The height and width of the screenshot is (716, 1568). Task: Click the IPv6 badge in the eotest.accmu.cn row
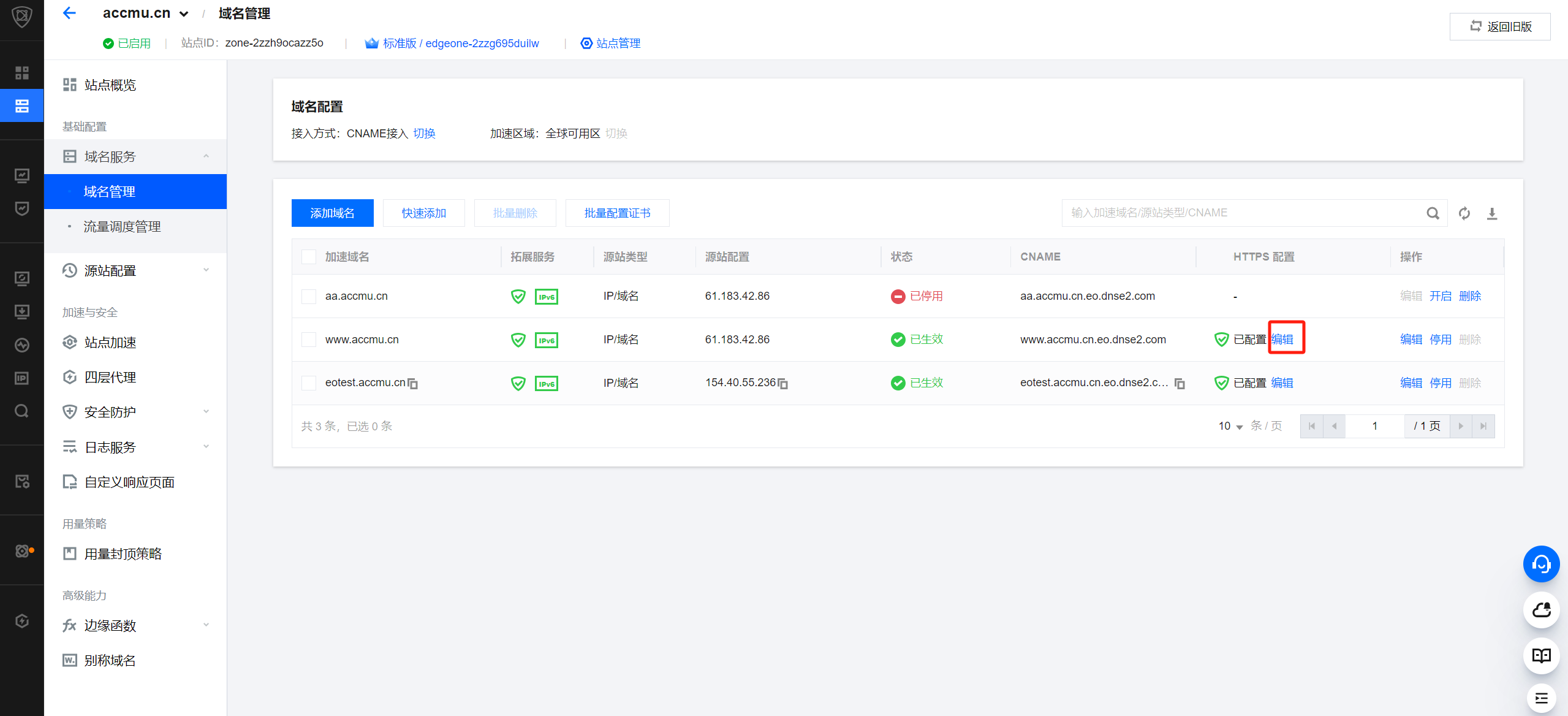click(x=547, y=384)
